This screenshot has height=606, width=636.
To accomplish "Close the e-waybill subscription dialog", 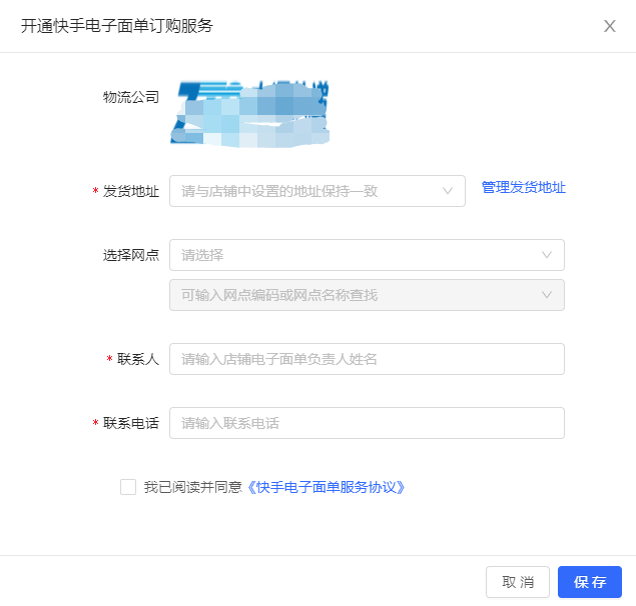I will click(x=609, y=26).
